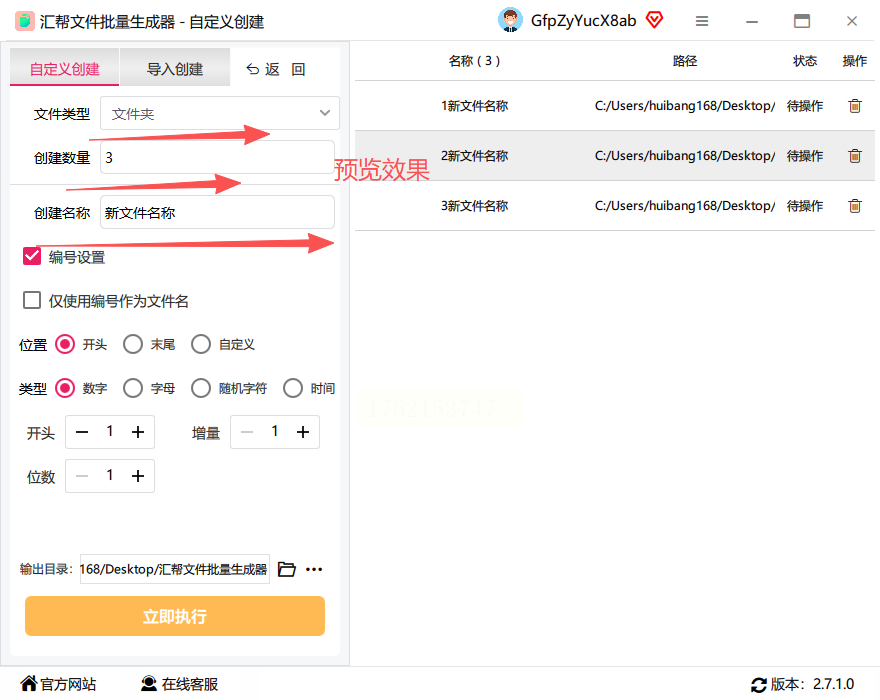Select the 自定义创建 tab

(x=65, y=68)
